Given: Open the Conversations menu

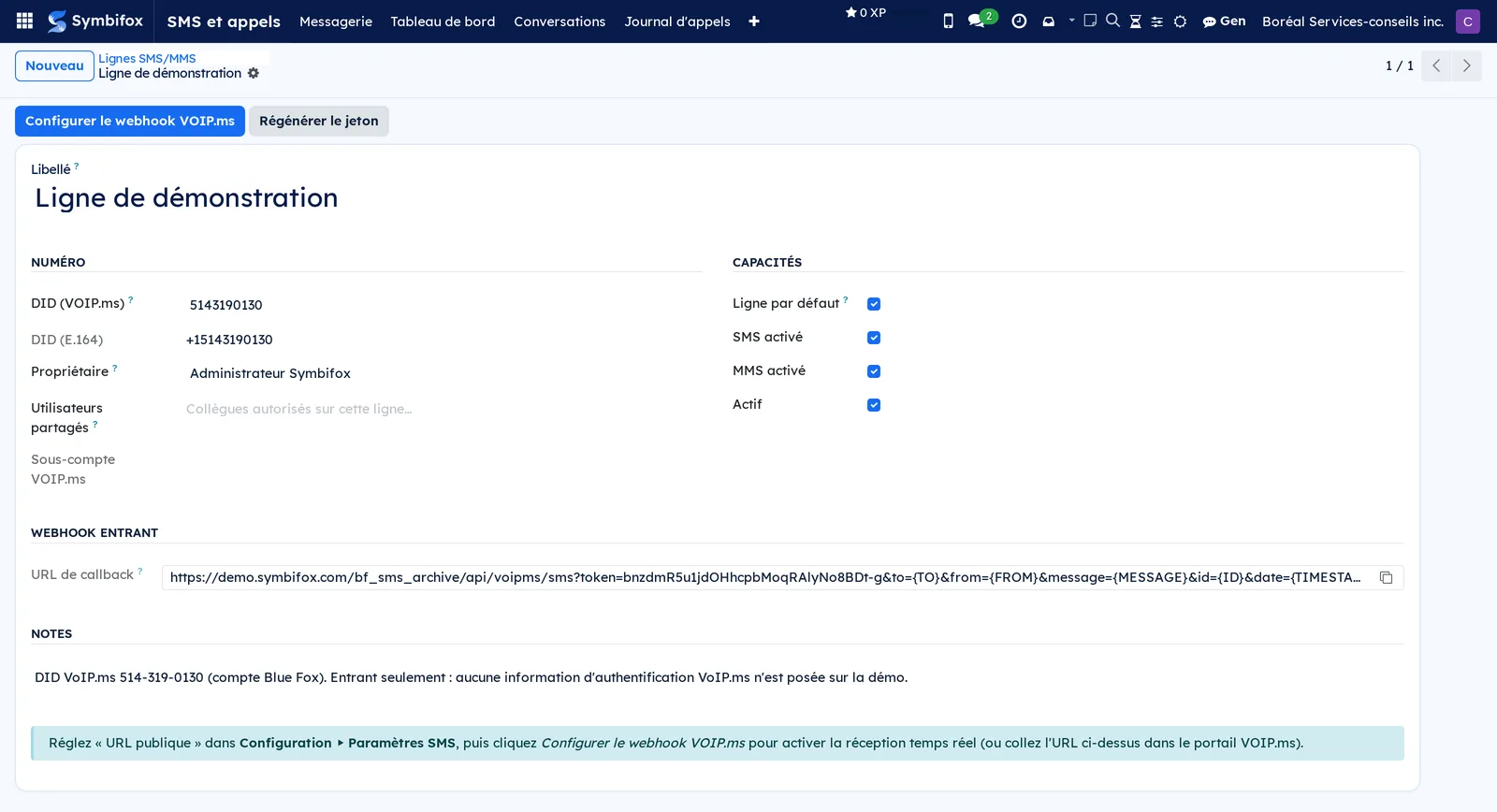Looking at the screenshot, I should coord(560,21).
